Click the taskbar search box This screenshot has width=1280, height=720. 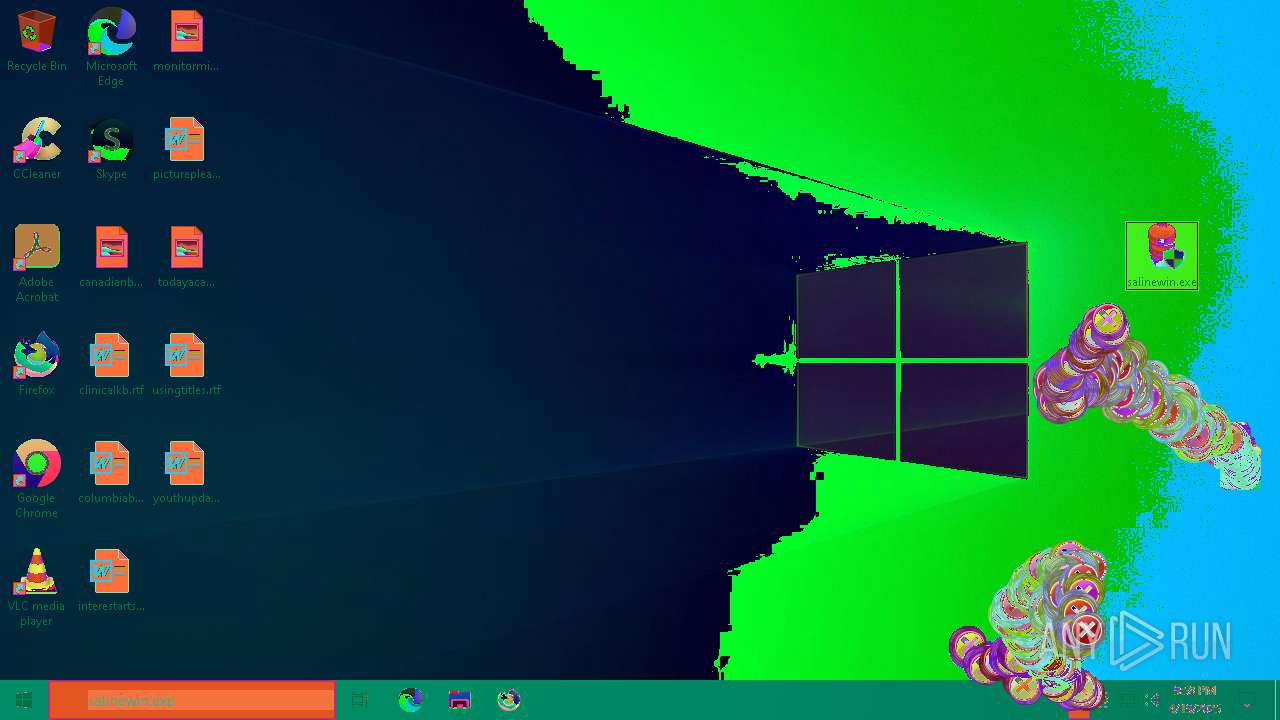(x=192, y=700)
